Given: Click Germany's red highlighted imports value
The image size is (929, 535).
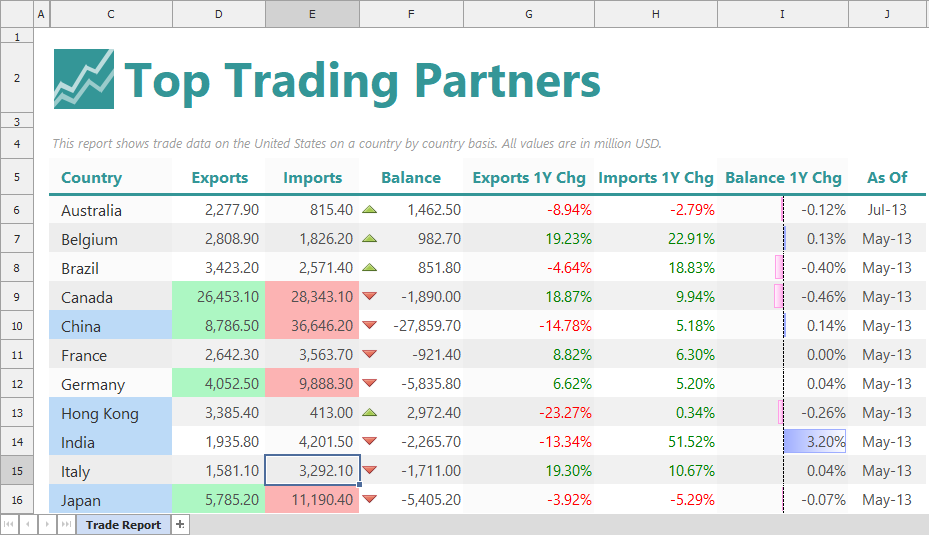Looking at the screenshot, I should (312, 384).
